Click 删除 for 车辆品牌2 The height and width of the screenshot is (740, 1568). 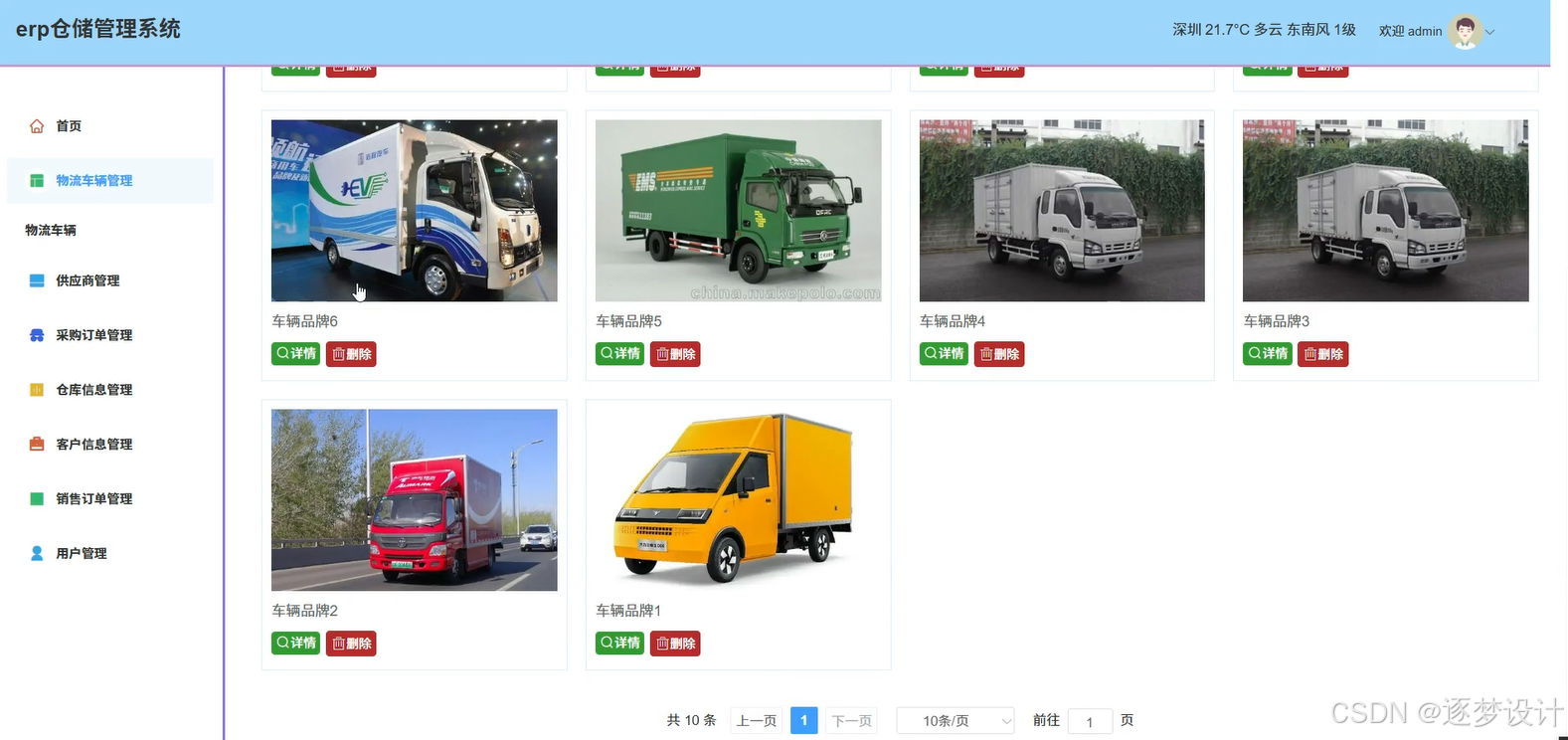[351, 644]
